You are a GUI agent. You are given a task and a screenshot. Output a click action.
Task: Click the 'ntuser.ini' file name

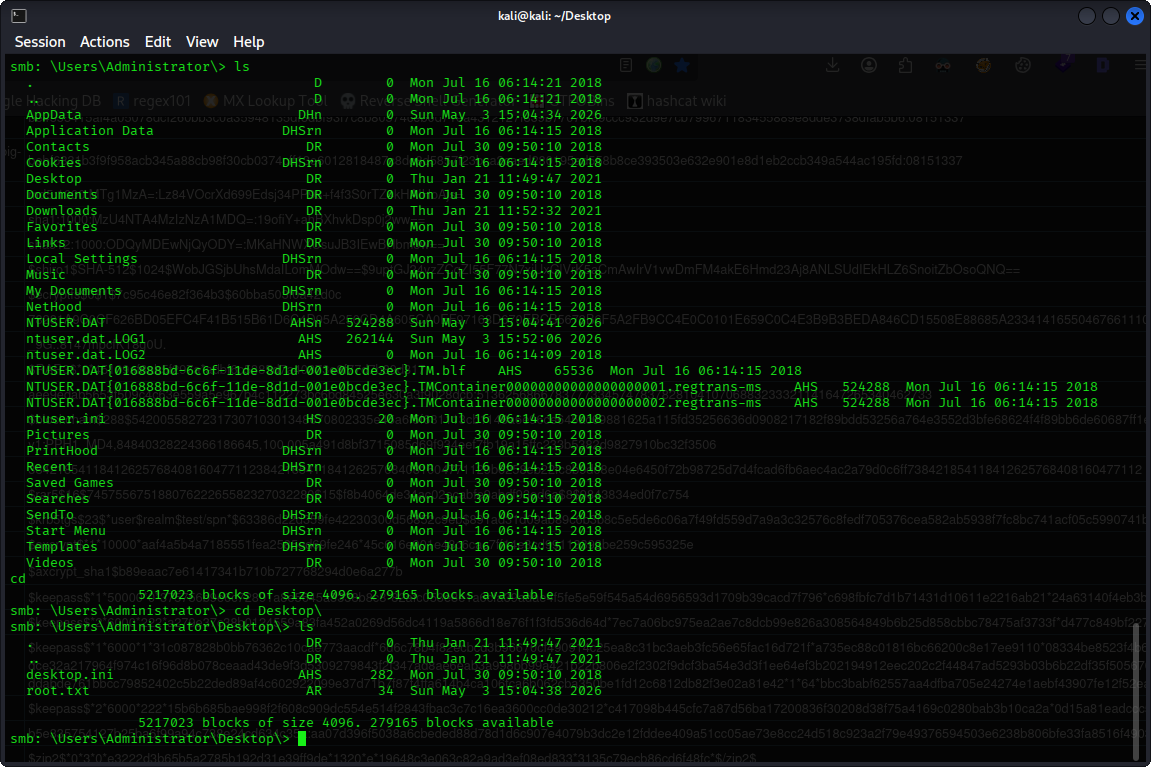point(65,419)
